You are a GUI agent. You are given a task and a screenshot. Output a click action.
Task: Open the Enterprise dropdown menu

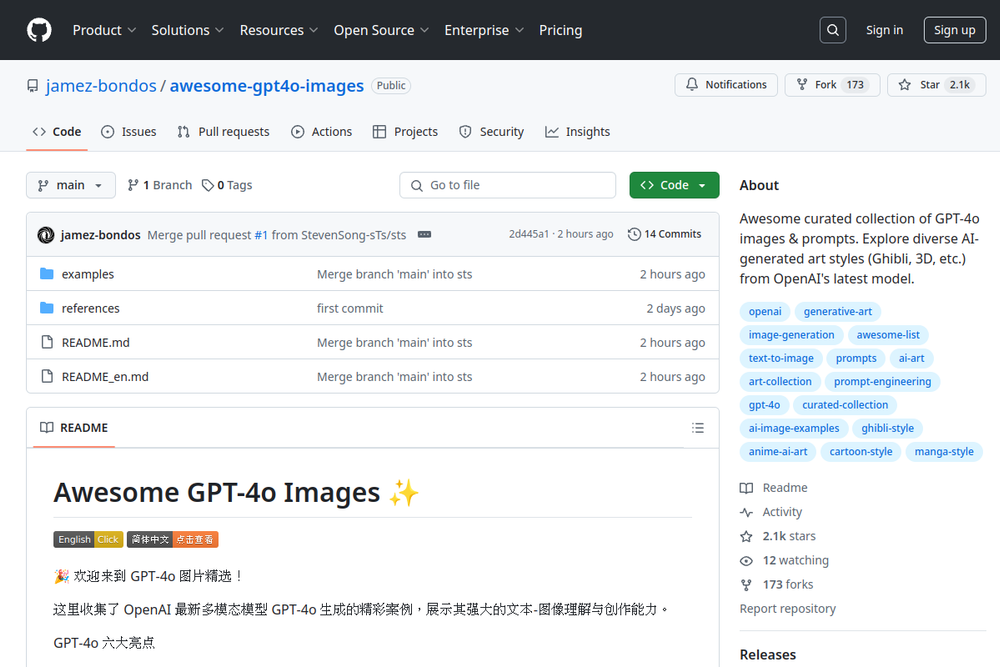coord(484,30)
